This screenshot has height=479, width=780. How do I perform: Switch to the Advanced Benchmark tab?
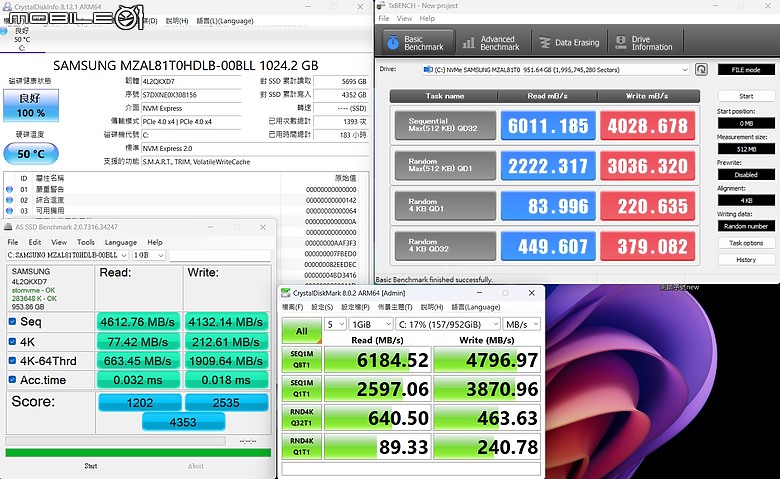[x=492, y=43]
